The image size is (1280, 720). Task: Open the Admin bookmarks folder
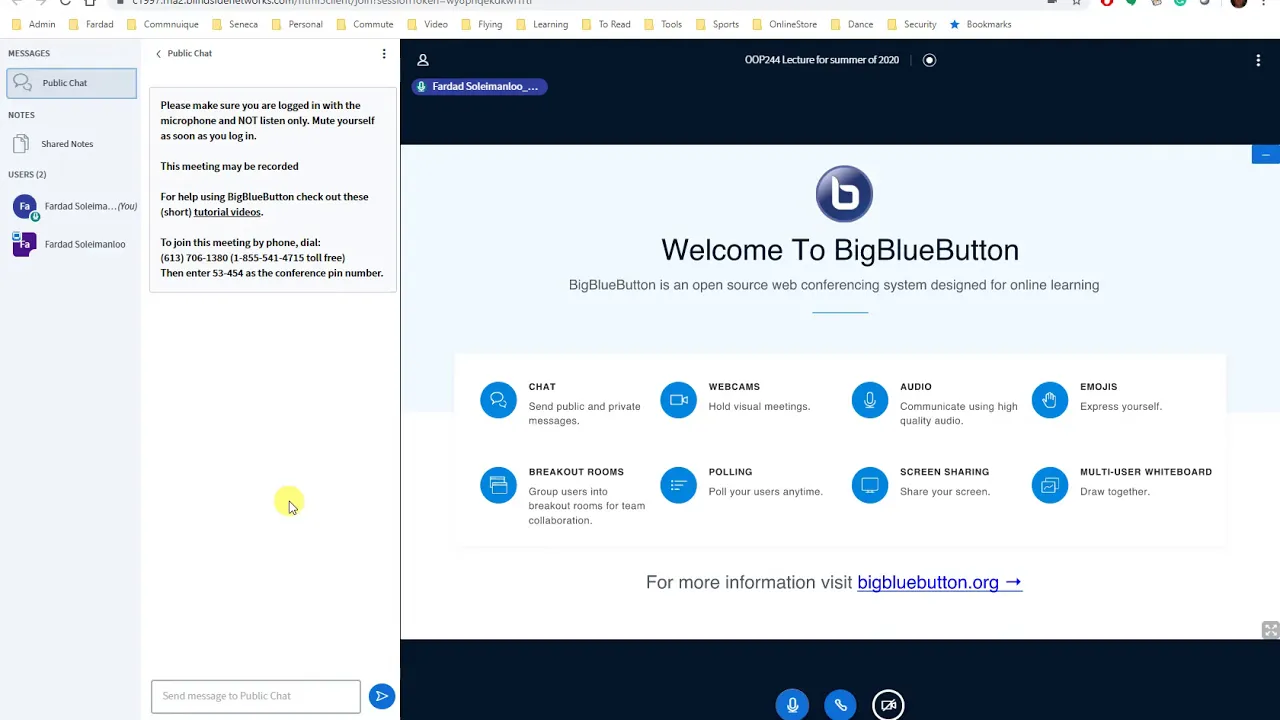(33, 24)
